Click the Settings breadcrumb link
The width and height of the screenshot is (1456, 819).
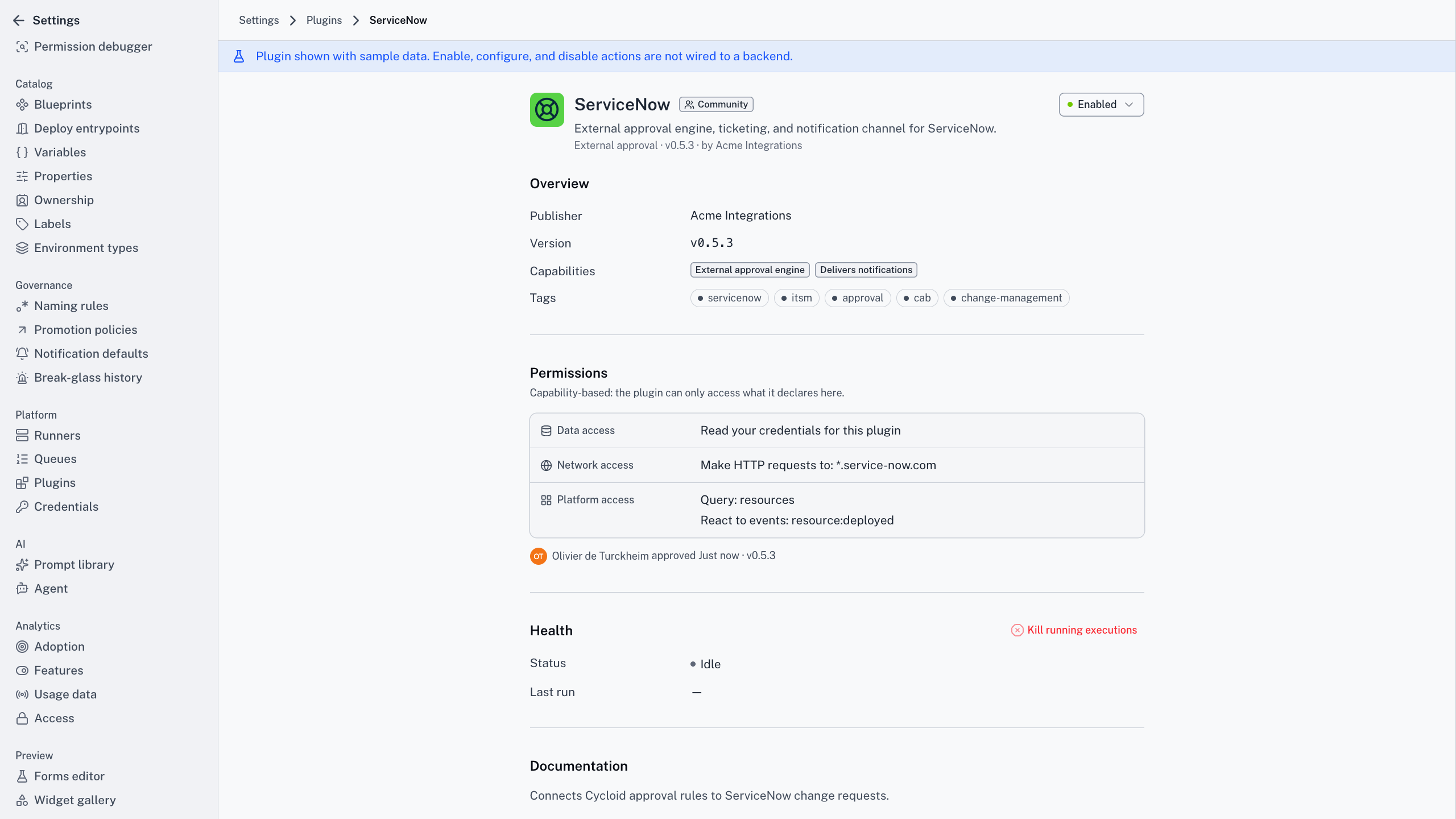258,20
